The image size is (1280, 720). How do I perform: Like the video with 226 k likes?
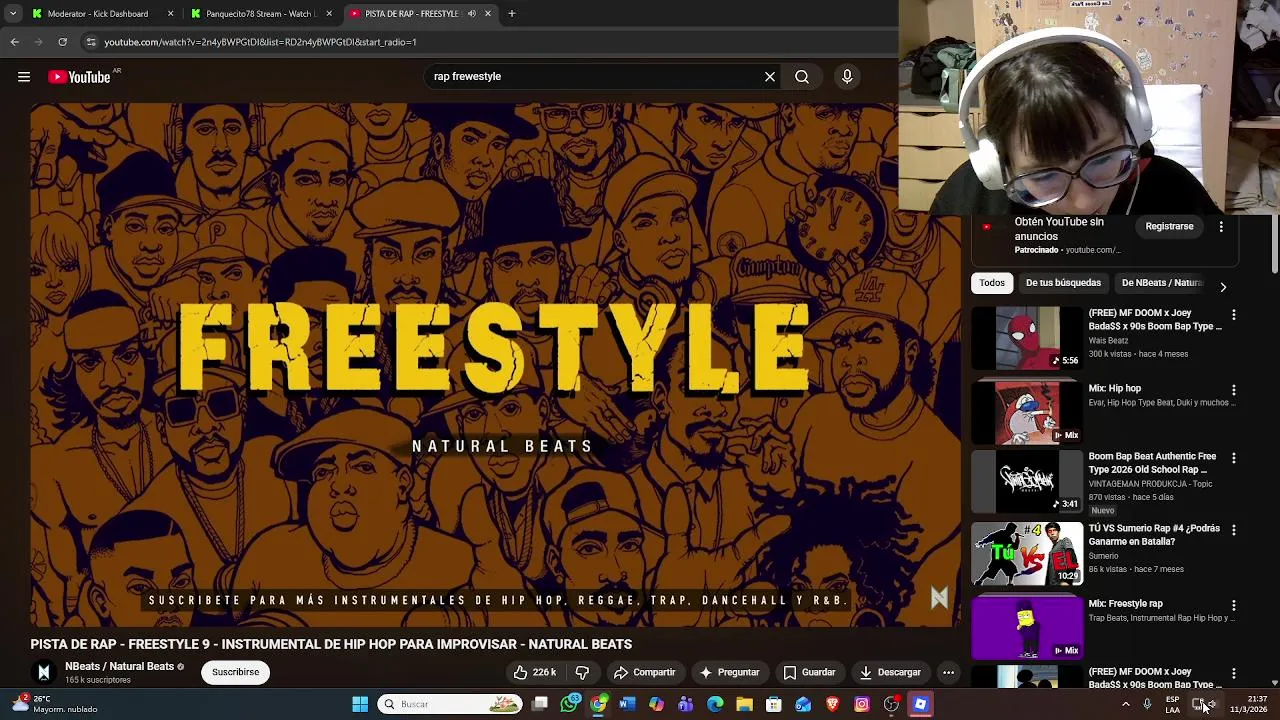pos(535,673)
